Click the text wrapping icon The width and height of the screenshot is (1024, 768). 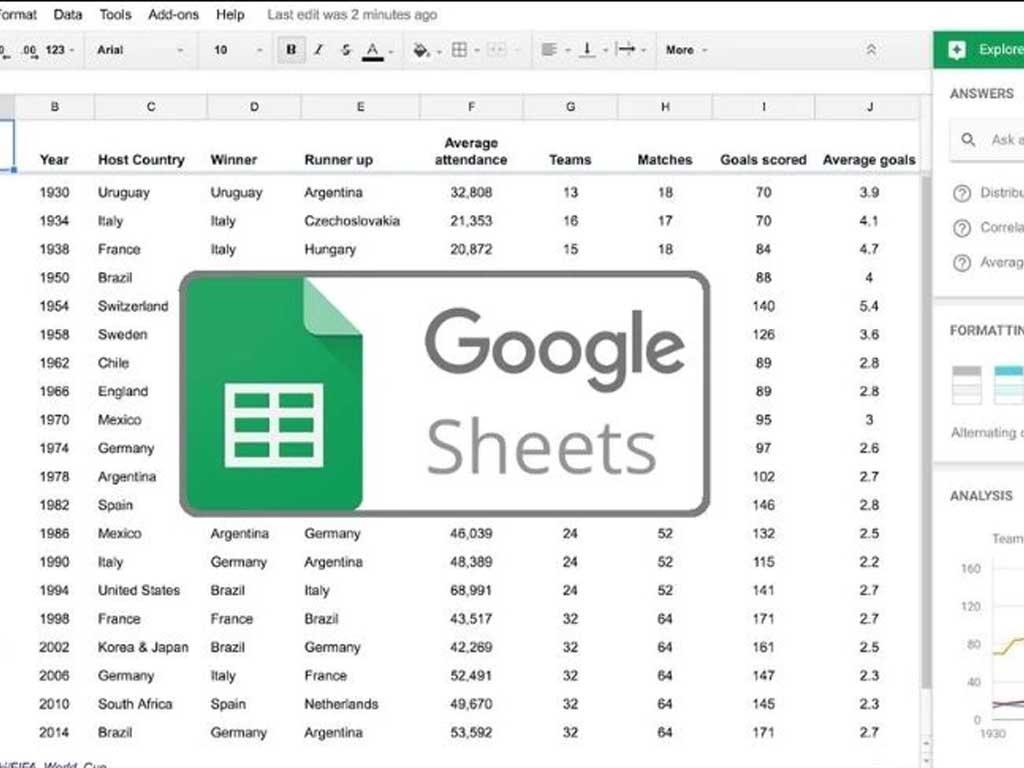[625, 49]
